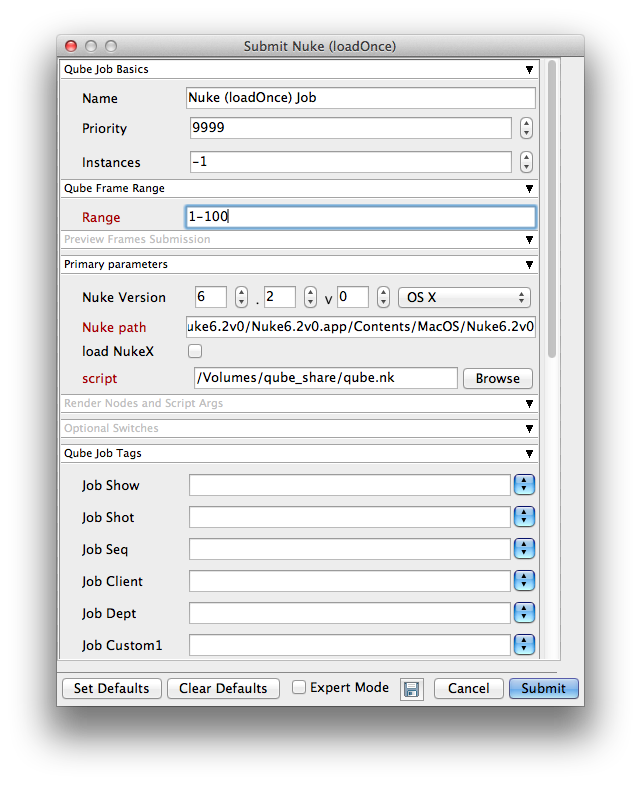Click the Instances stepper control
The image size is (641, 785).
coord(526,162)
